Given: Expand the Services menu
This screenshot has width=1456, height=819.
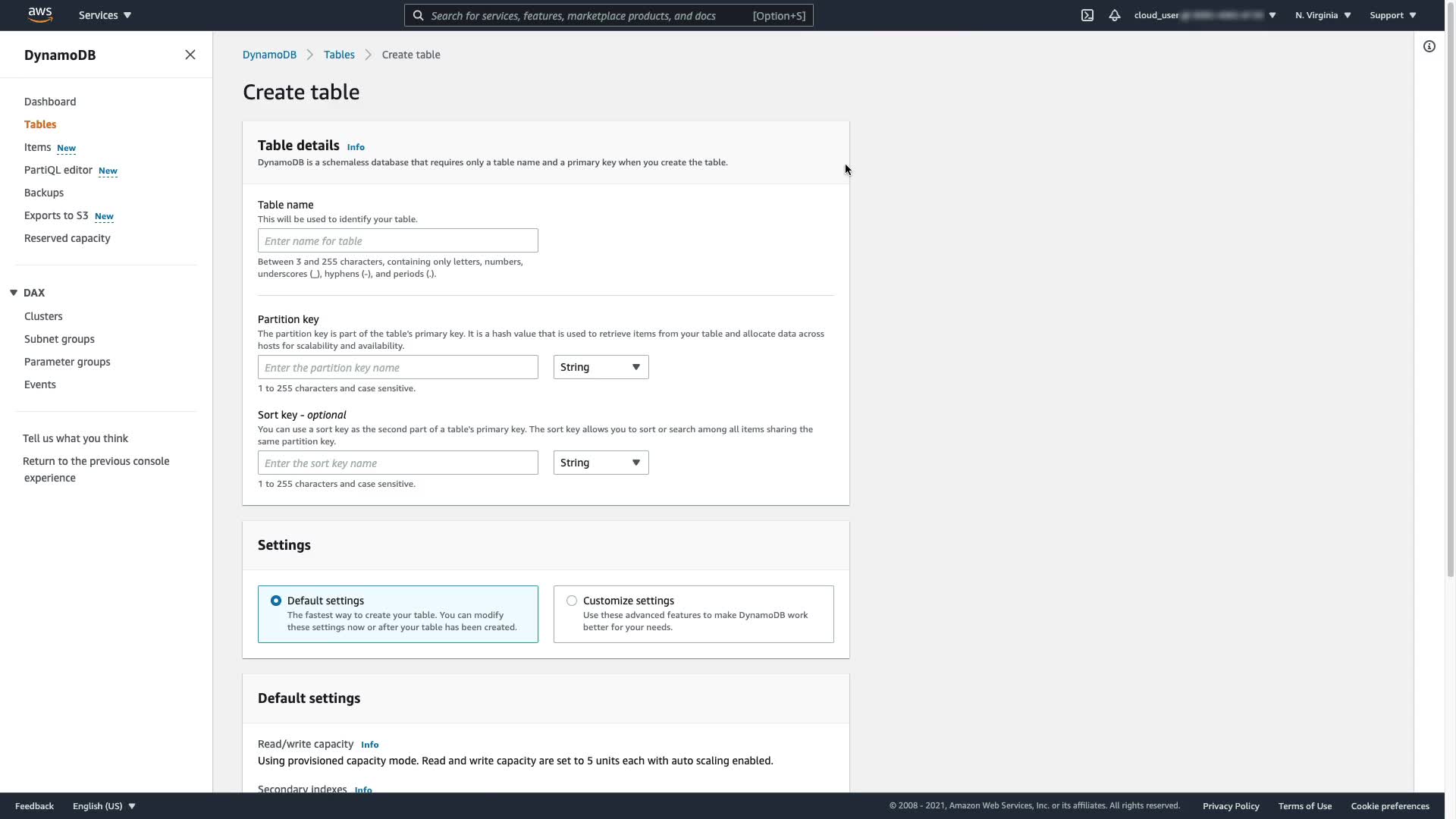Looking at the screenshot, I should coord(105,15).
